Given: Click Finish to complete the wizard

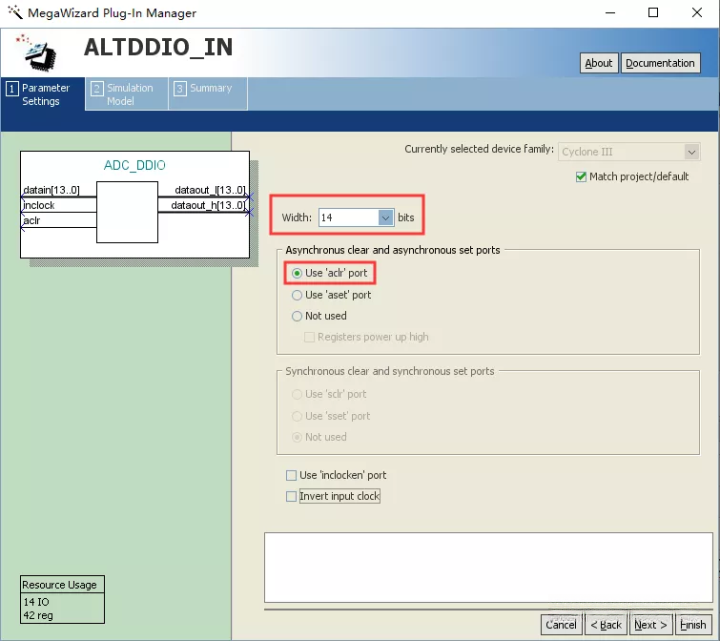Looking at the screenshot, I should (x=693, y=625).
